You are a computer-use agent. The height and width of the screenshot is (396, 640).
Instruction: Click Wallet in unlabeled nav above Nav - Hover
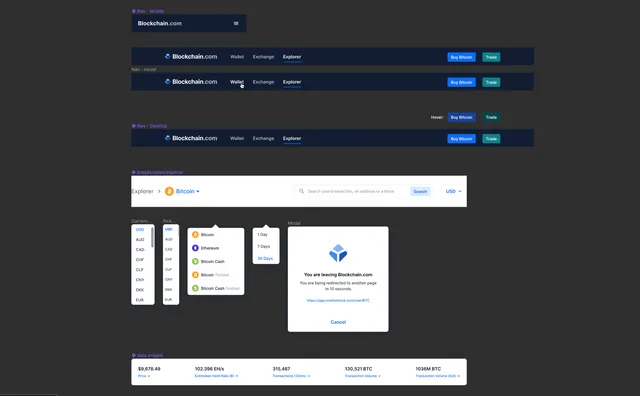(237, 57)
